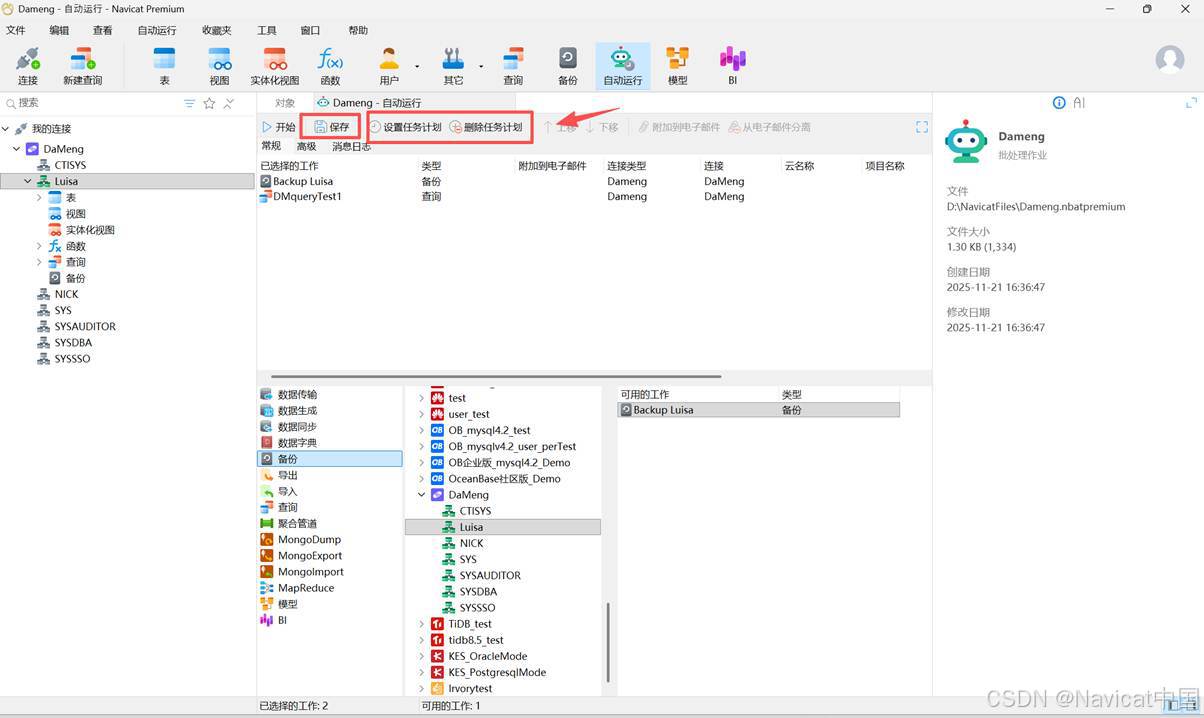Click 设置任务计划 button
Screen dimensions: 1204x718
tap(405, 127)
